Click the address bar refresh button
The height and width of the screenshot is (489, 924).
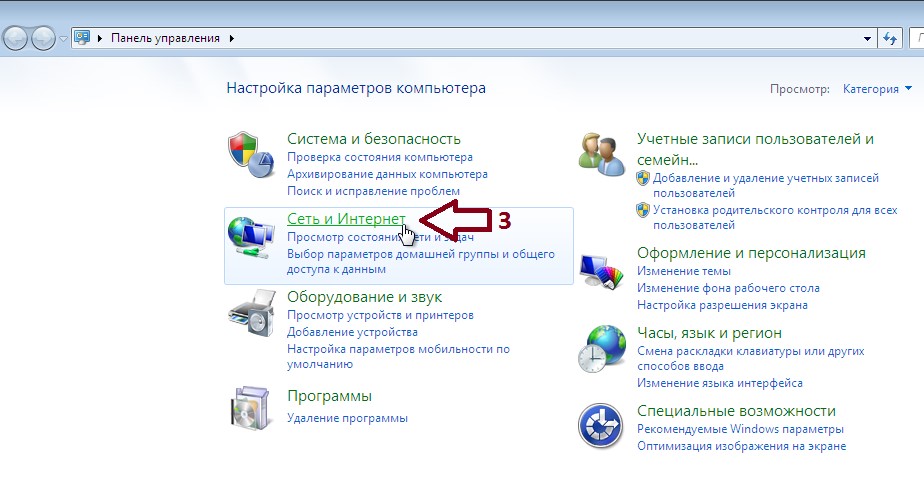click(890, 38)
